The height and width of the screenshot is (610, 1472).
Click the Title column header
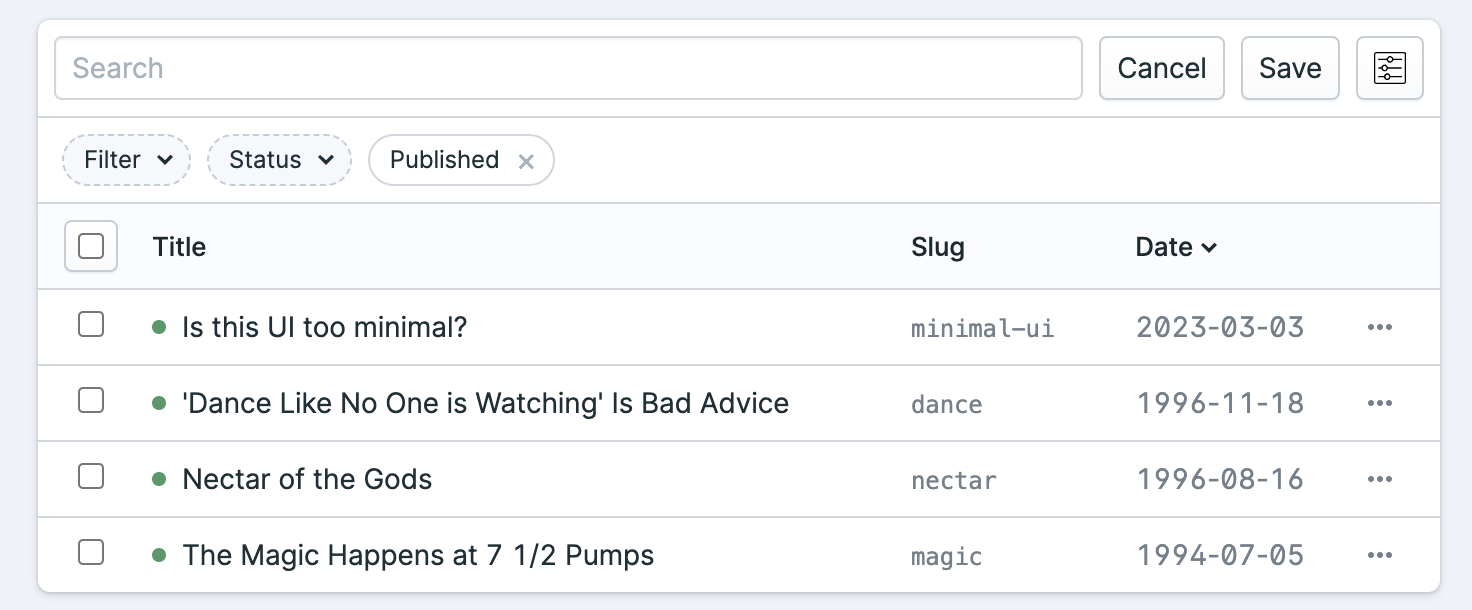179,247
